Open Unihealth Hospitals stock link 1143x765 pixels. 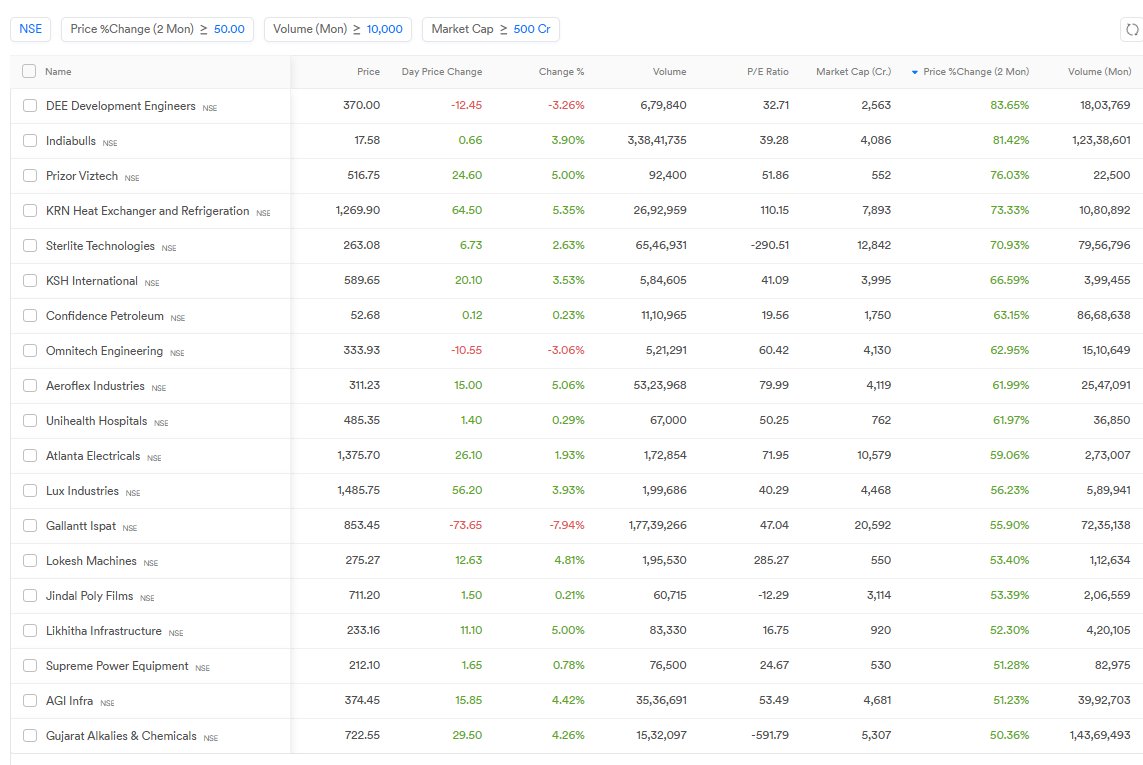click(x=96, y=421)
